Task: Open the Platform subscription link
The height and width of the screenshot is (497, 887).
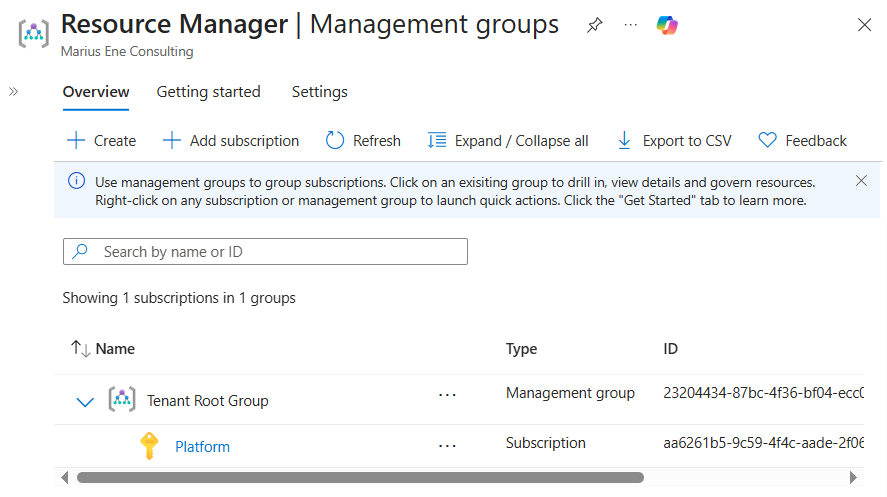Action: 202,447
